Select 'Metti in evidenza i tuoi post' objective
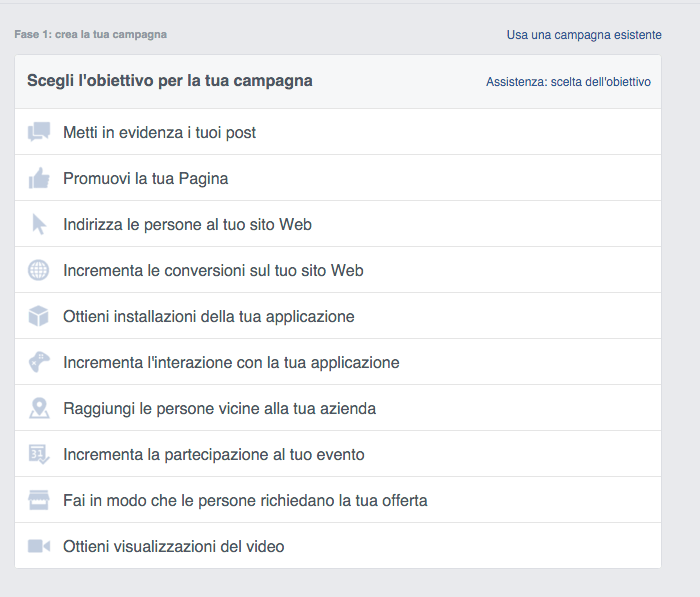Image resolution: width=700 pixels, height=597 pixels. [159, 132]
